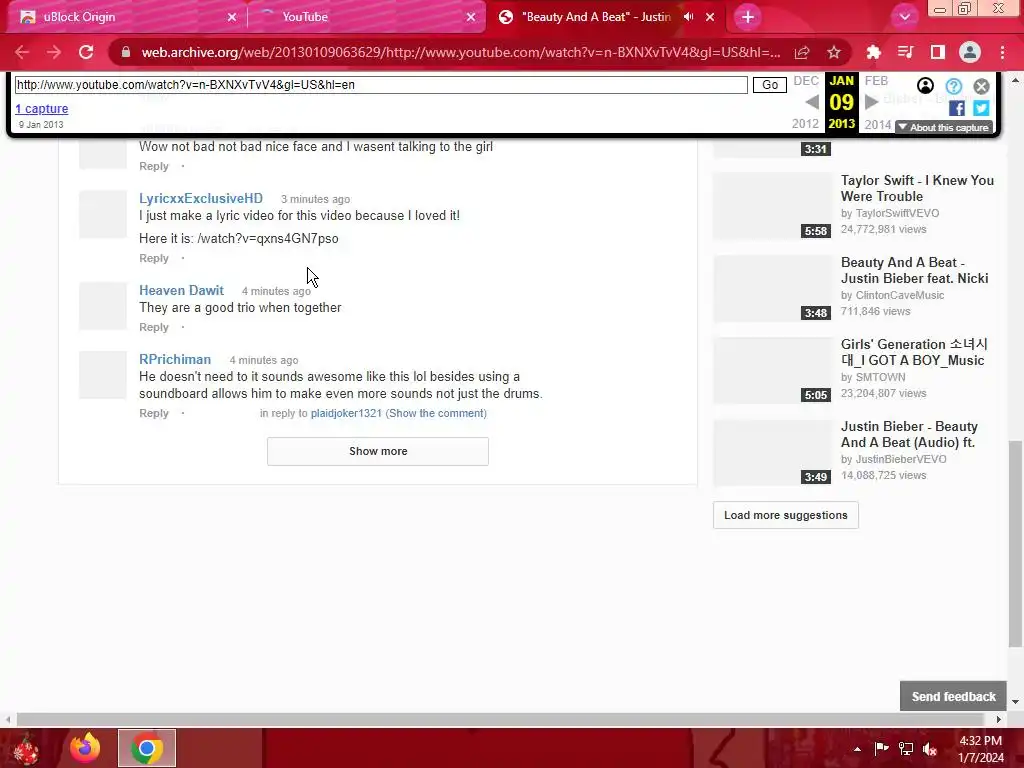Close the Wayback toolbar
Screen dimensions: 1024x768
981,86
